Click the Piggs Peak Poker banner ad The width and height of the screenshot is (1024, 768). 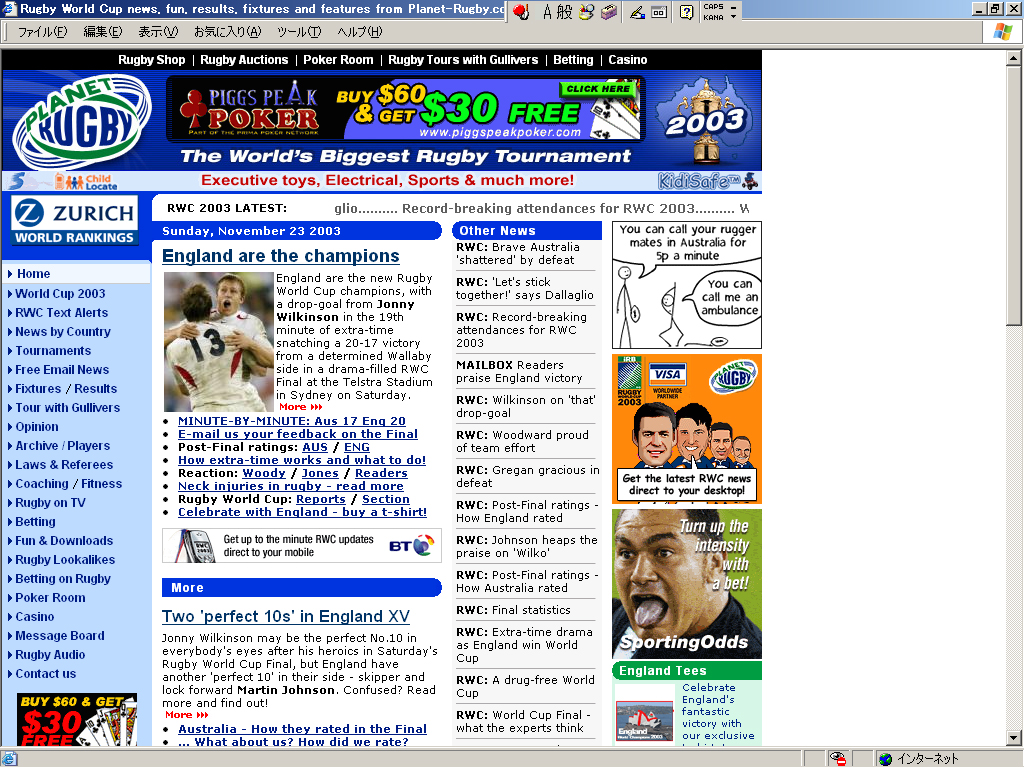click(x=406, y=108)
